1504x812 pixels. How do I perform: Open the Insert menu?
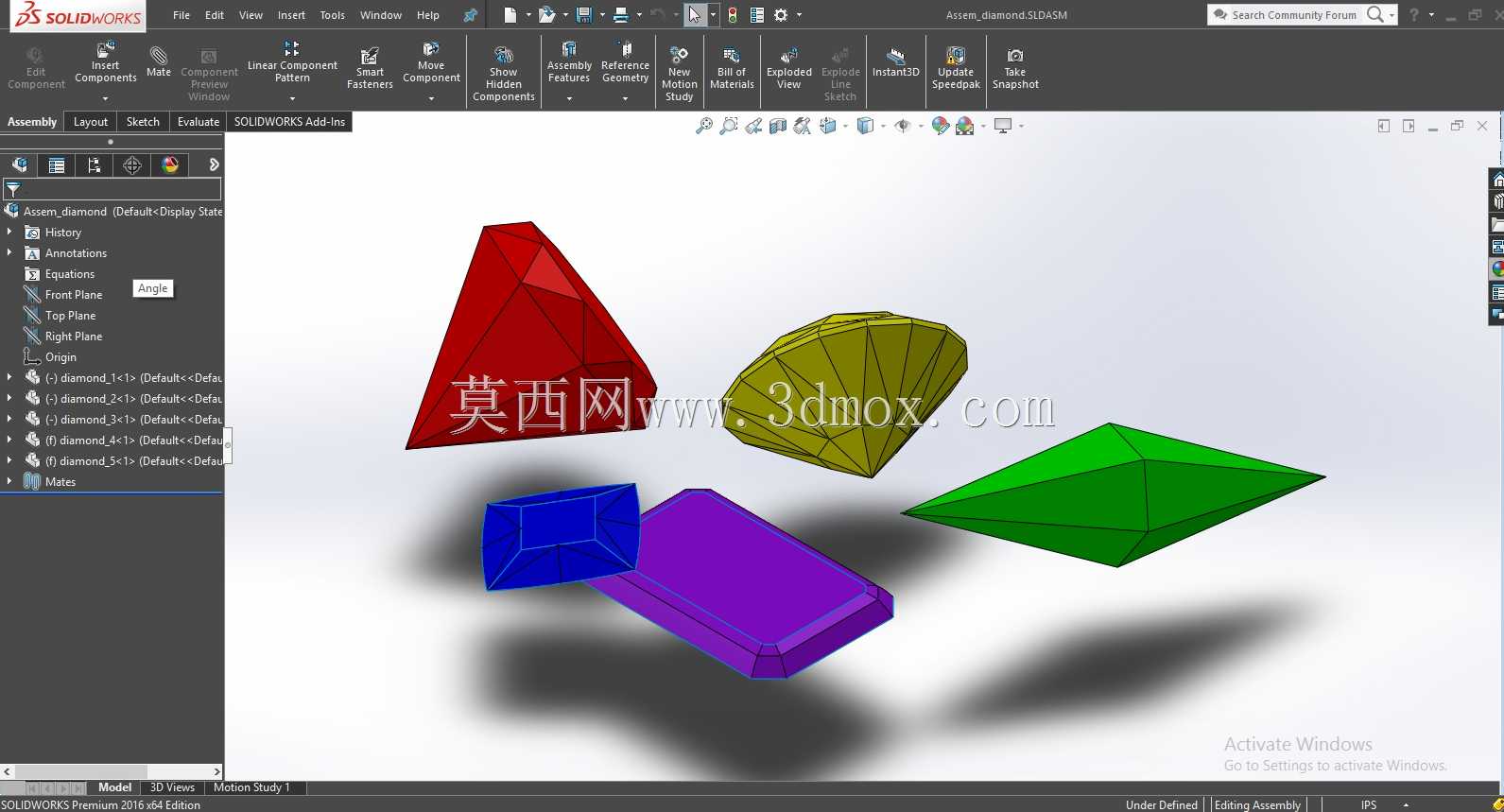pos(291,15)
